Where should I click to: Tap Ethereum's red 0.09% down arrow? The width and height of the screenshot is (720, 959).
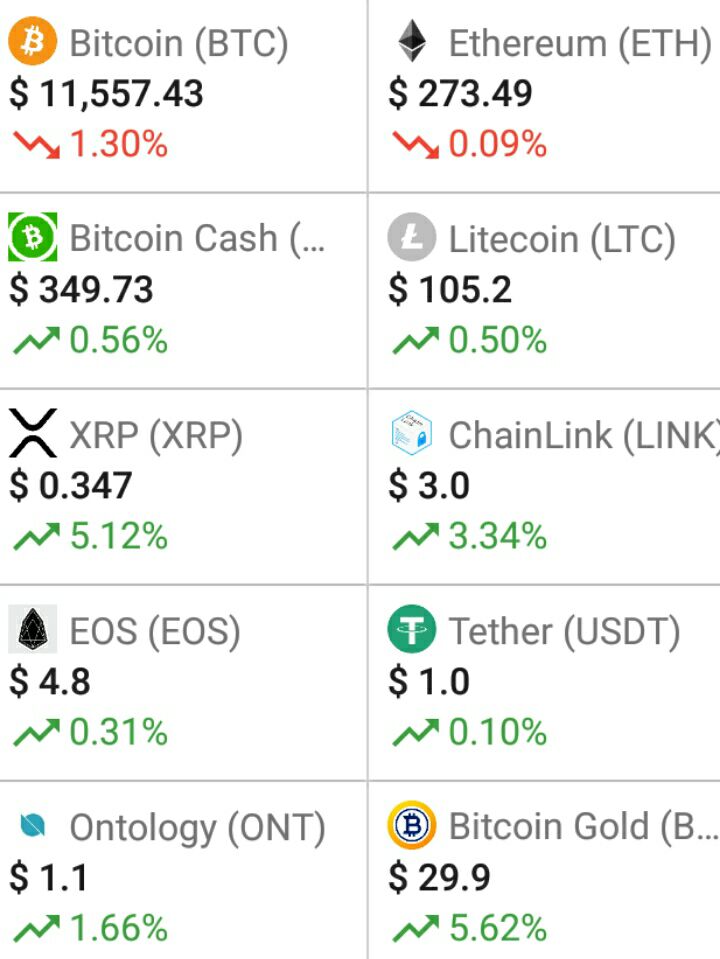click(x=416, y=146)
